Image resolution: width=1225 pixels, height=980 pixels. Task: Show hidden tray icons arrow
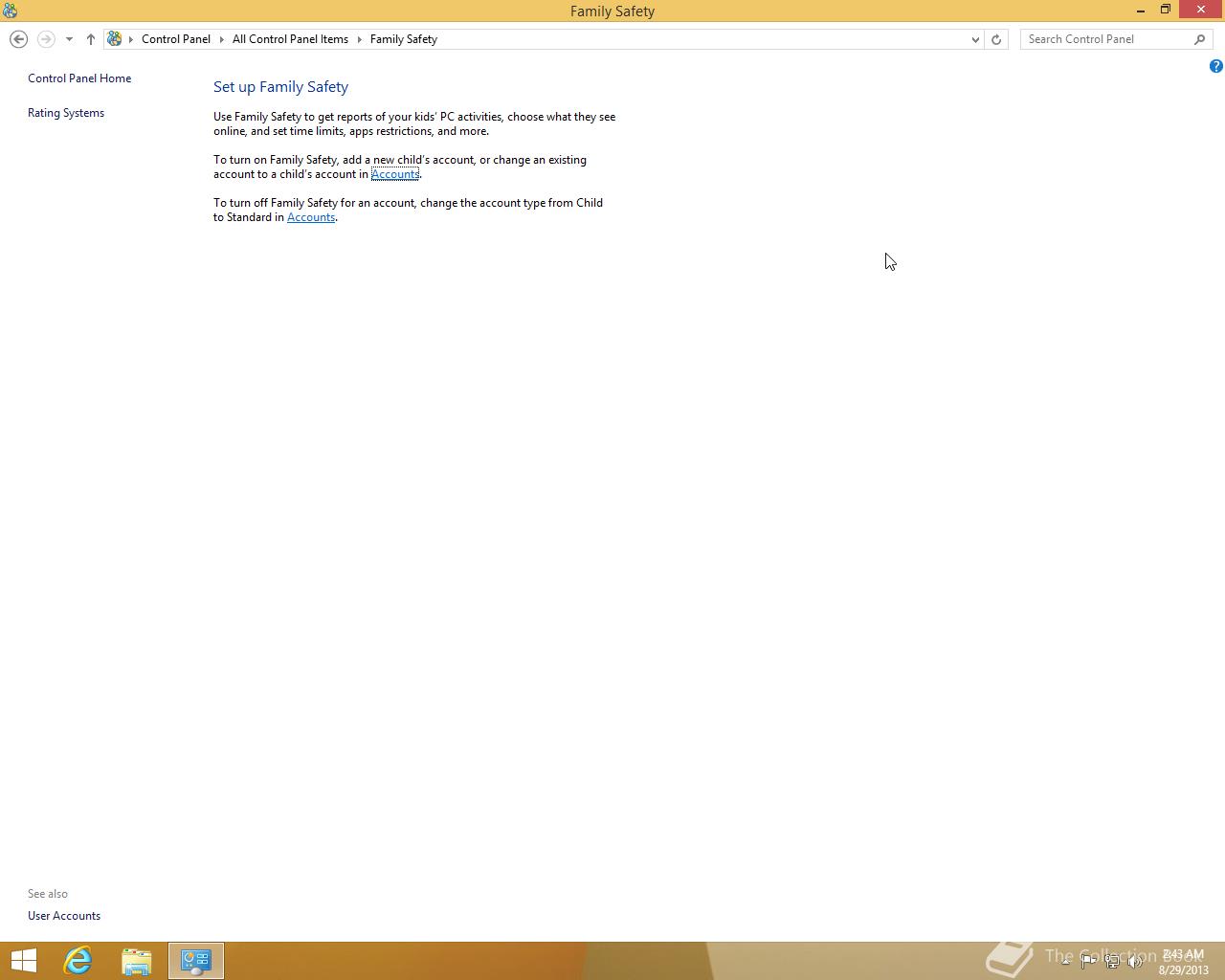1065,961
